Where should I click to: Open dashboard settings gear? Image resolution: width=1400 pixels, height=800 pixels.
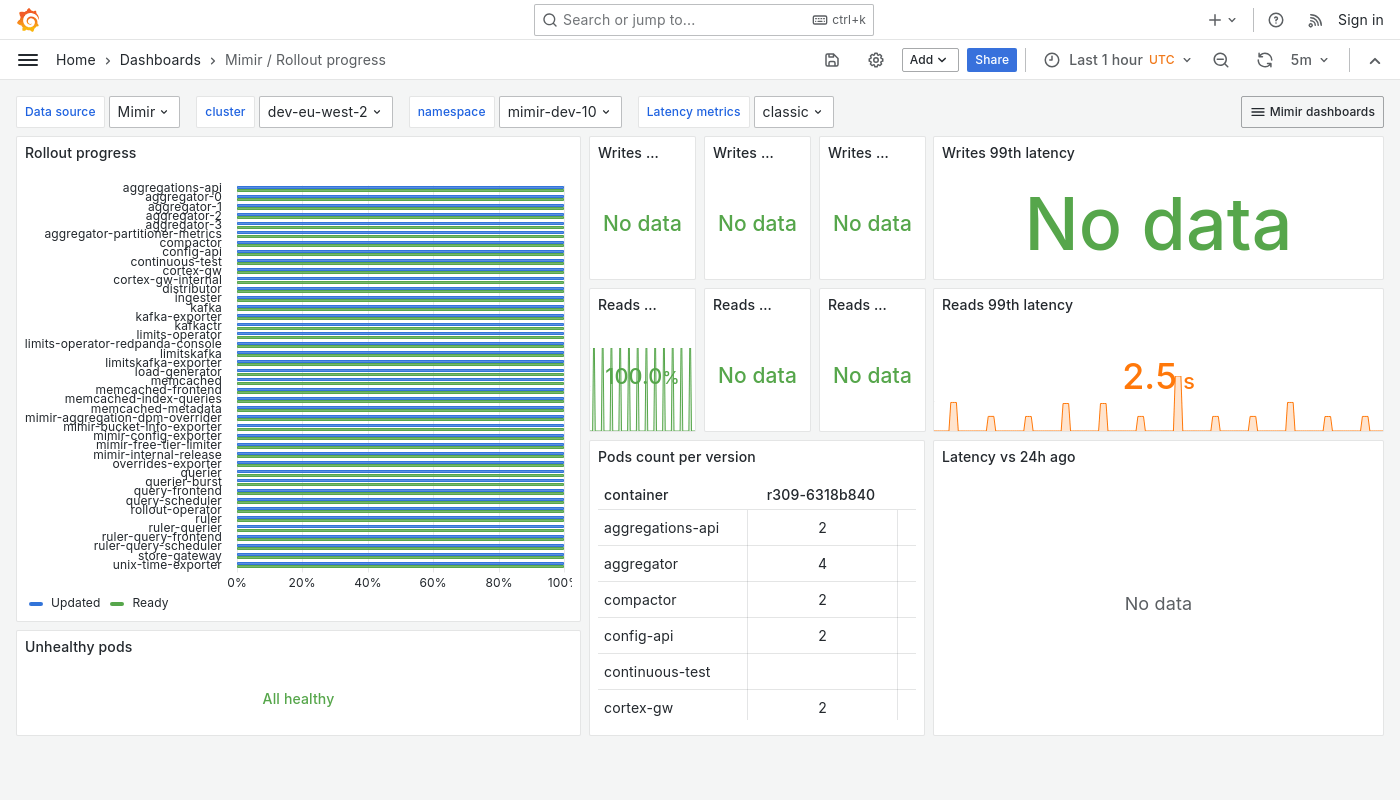(x=876, y=60)
